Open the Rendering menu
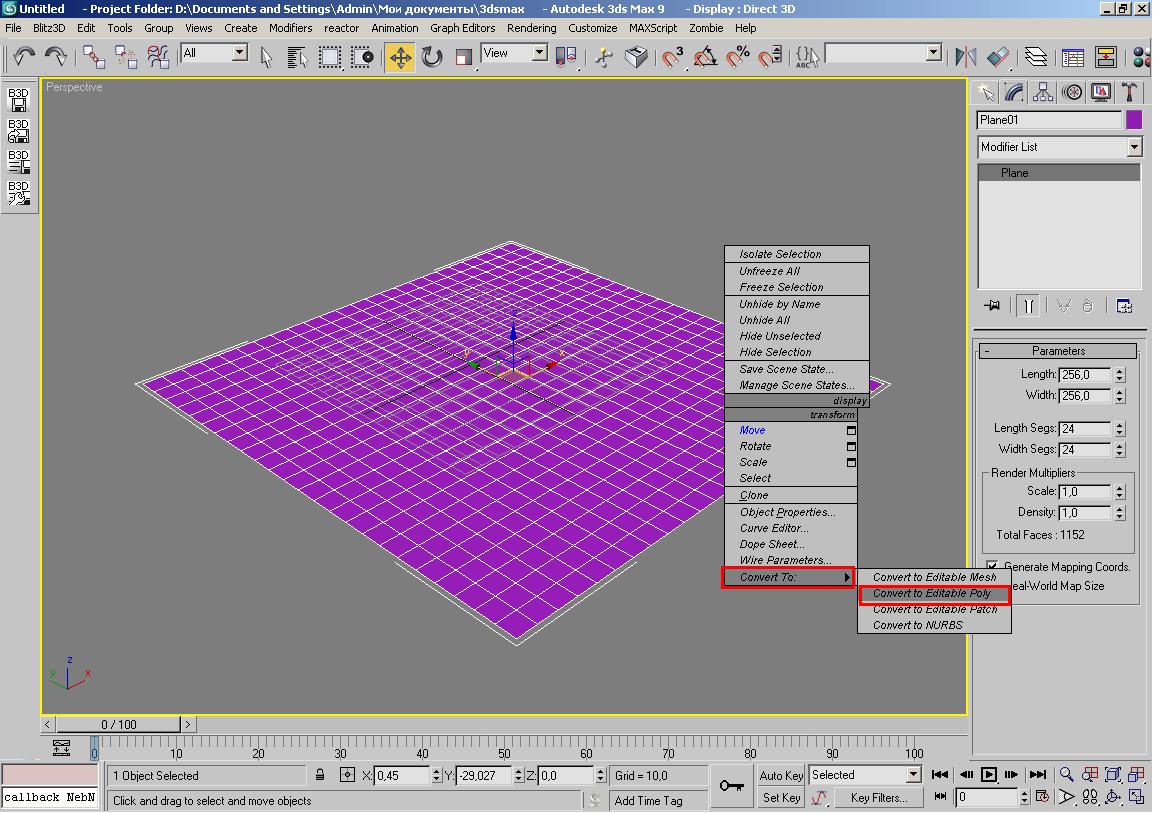 click(531, 28)
